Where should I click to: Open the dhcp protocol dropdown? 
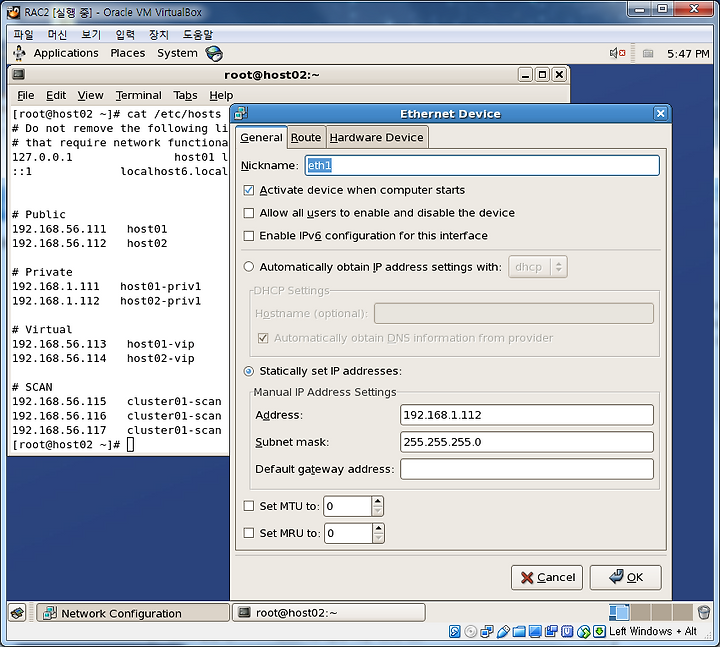point(538,267)
